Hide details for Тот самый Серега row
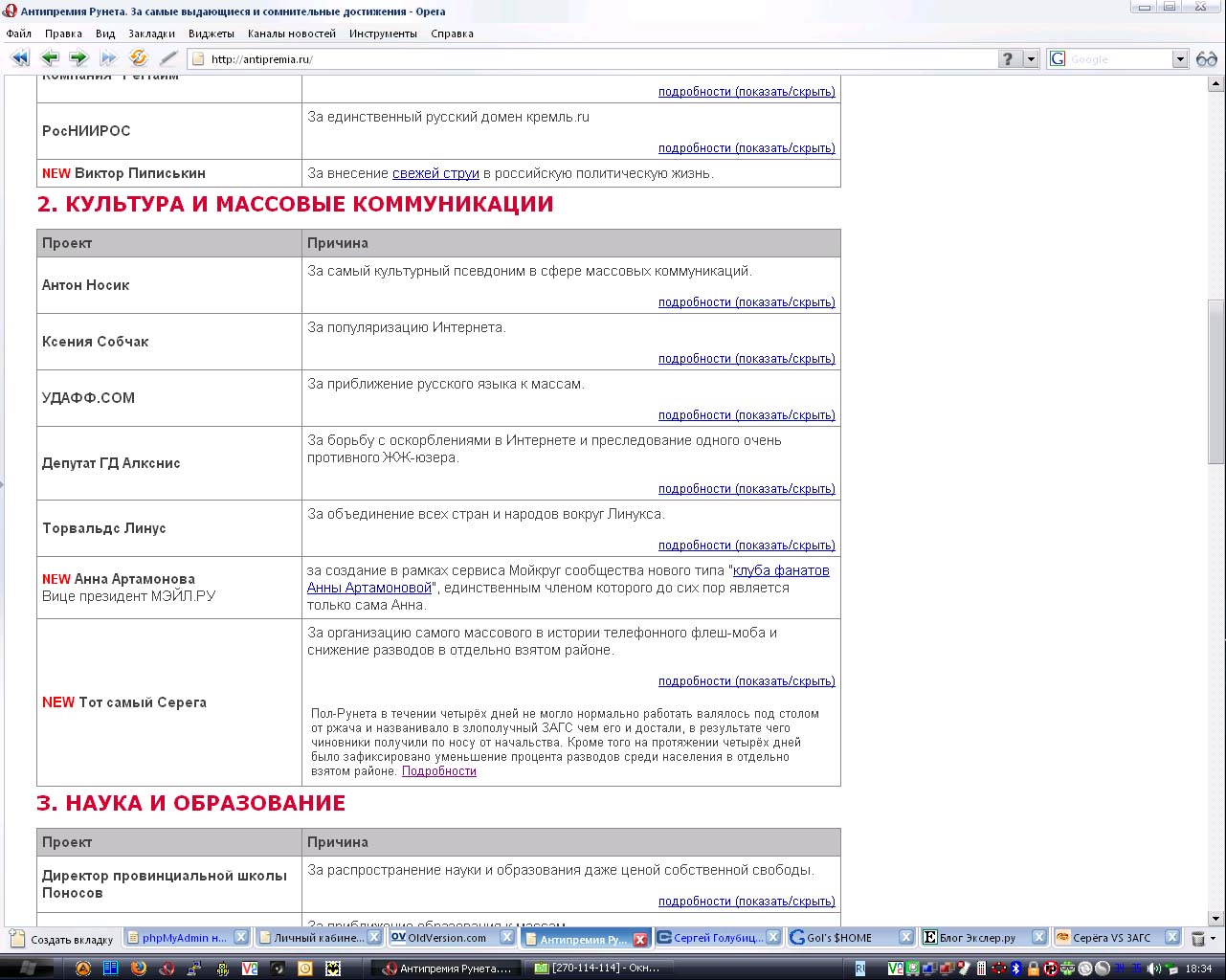Screen dimensions: 1226x980 pyautogui.click(x=747, y=681)
